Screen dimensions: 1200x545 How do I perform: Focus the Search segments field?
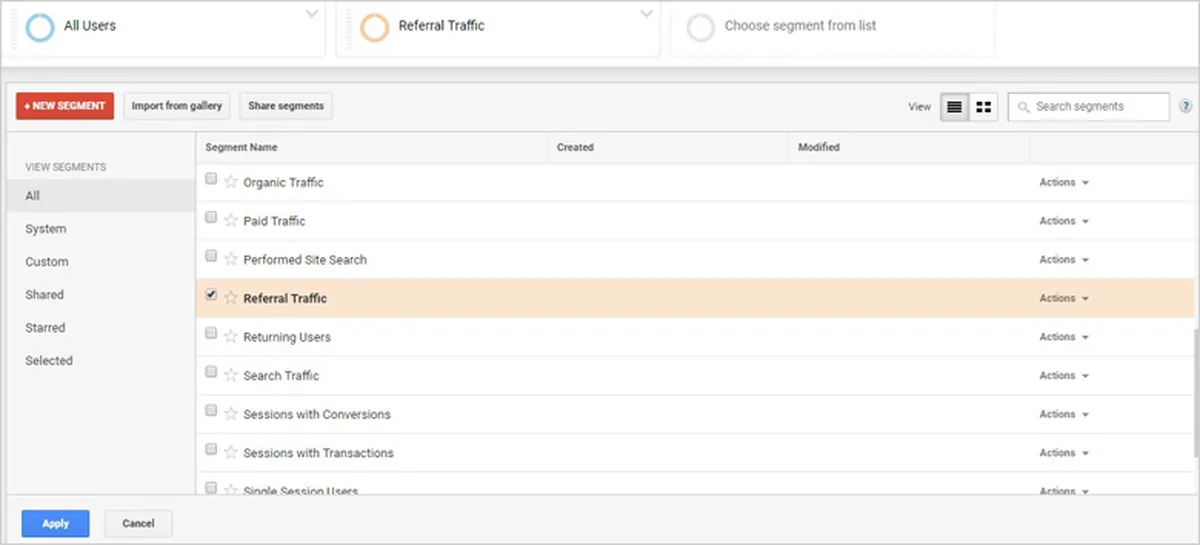pos(1088,107)
